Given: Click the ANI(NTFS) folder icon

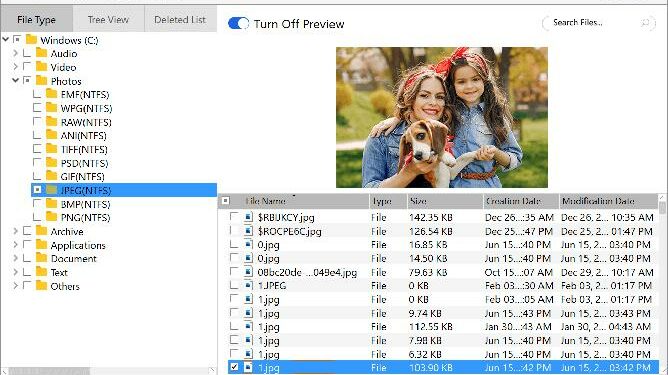Looking at the screenshot, I should point(52,135).
